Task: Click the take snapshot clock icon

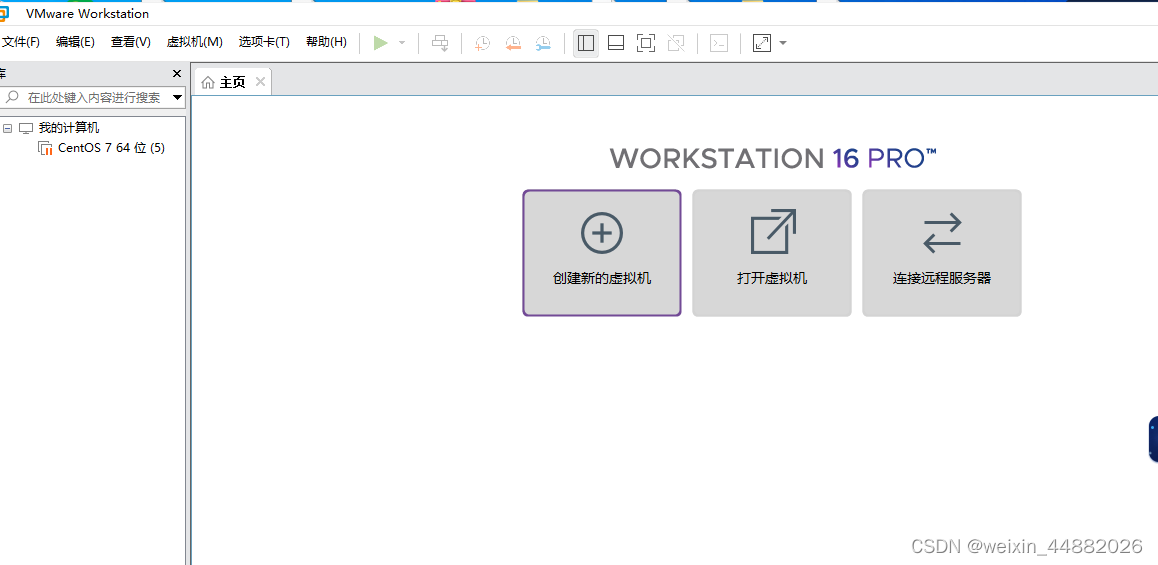Action: (x=482, y=43)
